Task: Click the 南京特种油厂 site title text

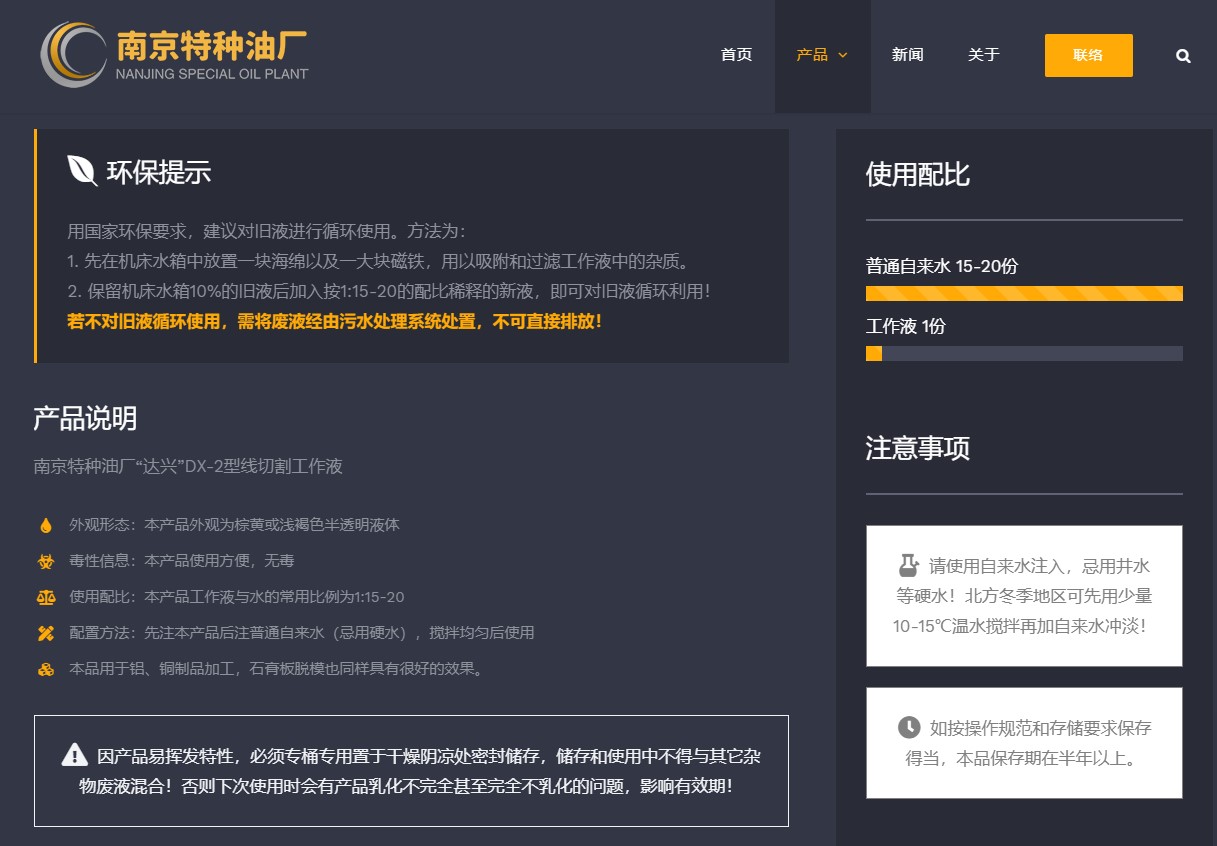Action: click(x=212, y=45)
